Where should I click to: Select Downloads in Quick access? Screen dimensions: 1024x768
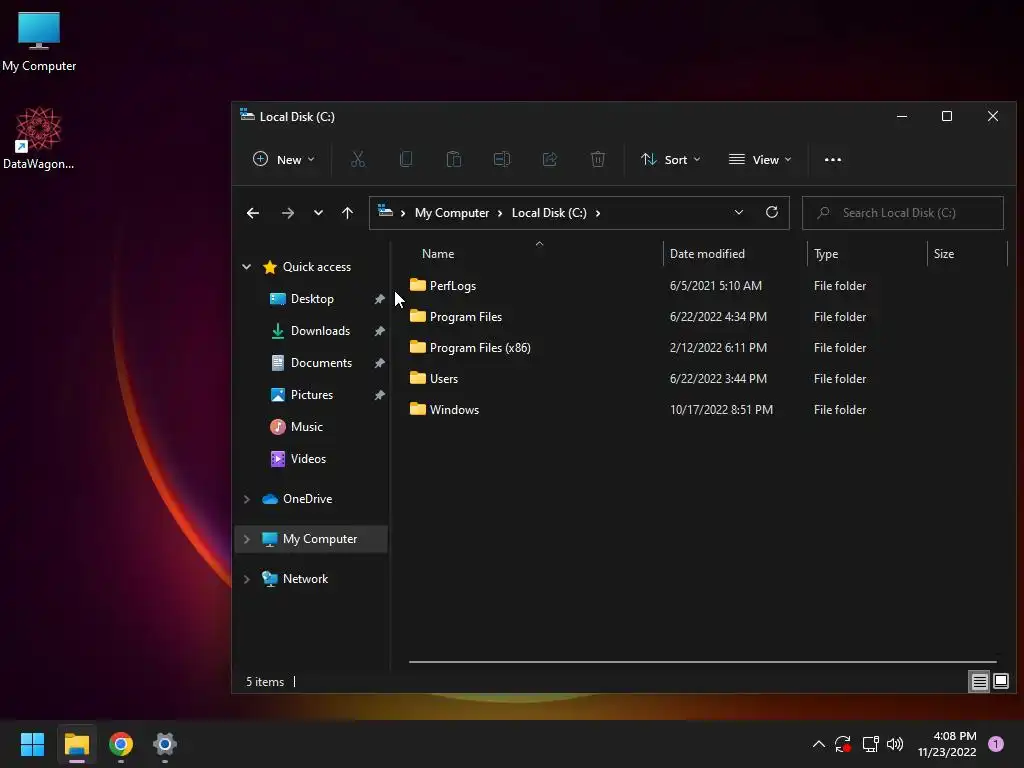pyautogui.click(x=320, y=330)
